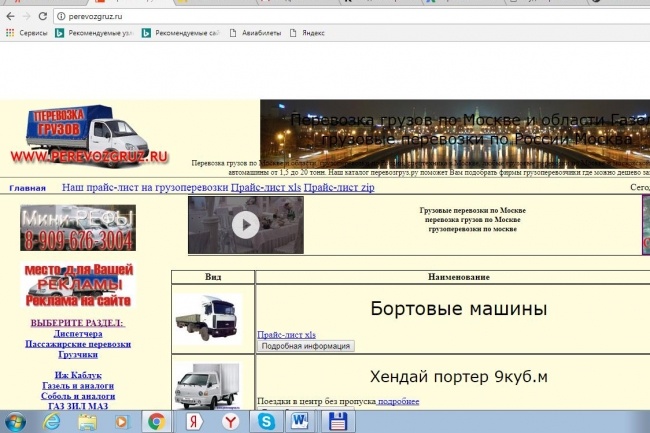The image size is (650, 433).
Task: Click the Наименование column header
Action: pyautogui.click(x=458, y=277)
